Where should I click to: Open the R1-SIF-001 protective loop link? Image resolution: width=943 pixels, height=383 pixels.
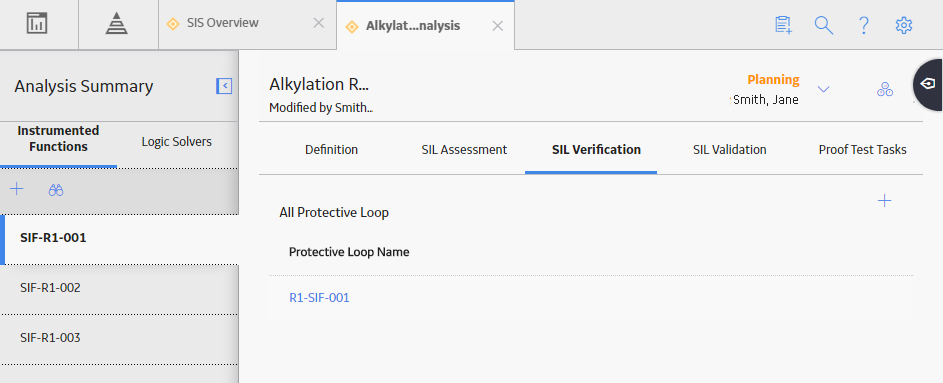pyautogui.click(x=319, y=298)
